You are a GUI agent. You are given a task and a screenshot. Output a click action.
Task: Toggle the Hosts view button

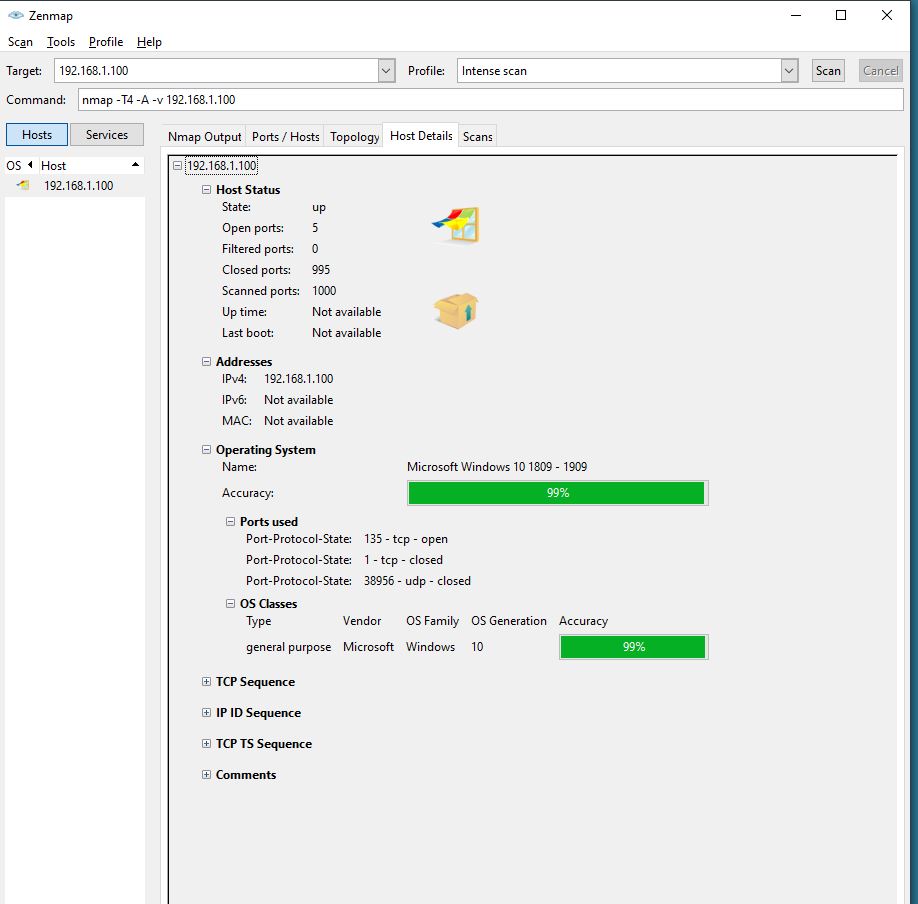[37, 135]
